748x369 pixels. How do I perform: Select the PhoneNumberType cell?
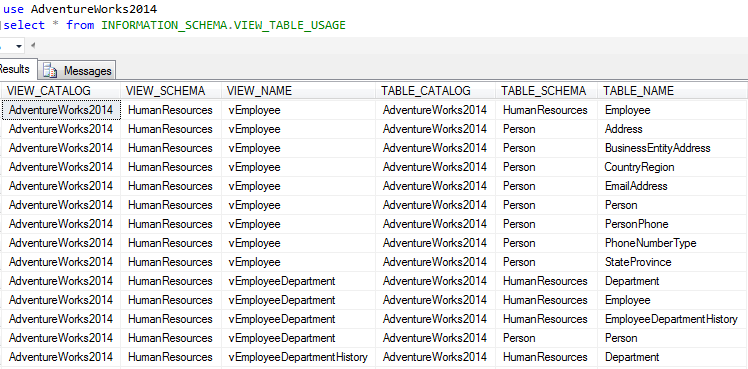pos(673,243)
